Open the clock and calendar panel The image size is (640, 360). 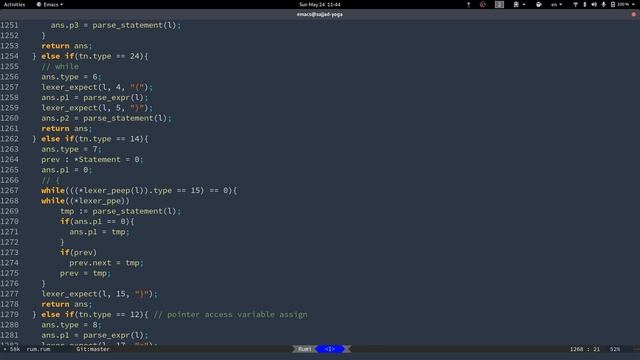pos(320,4)
